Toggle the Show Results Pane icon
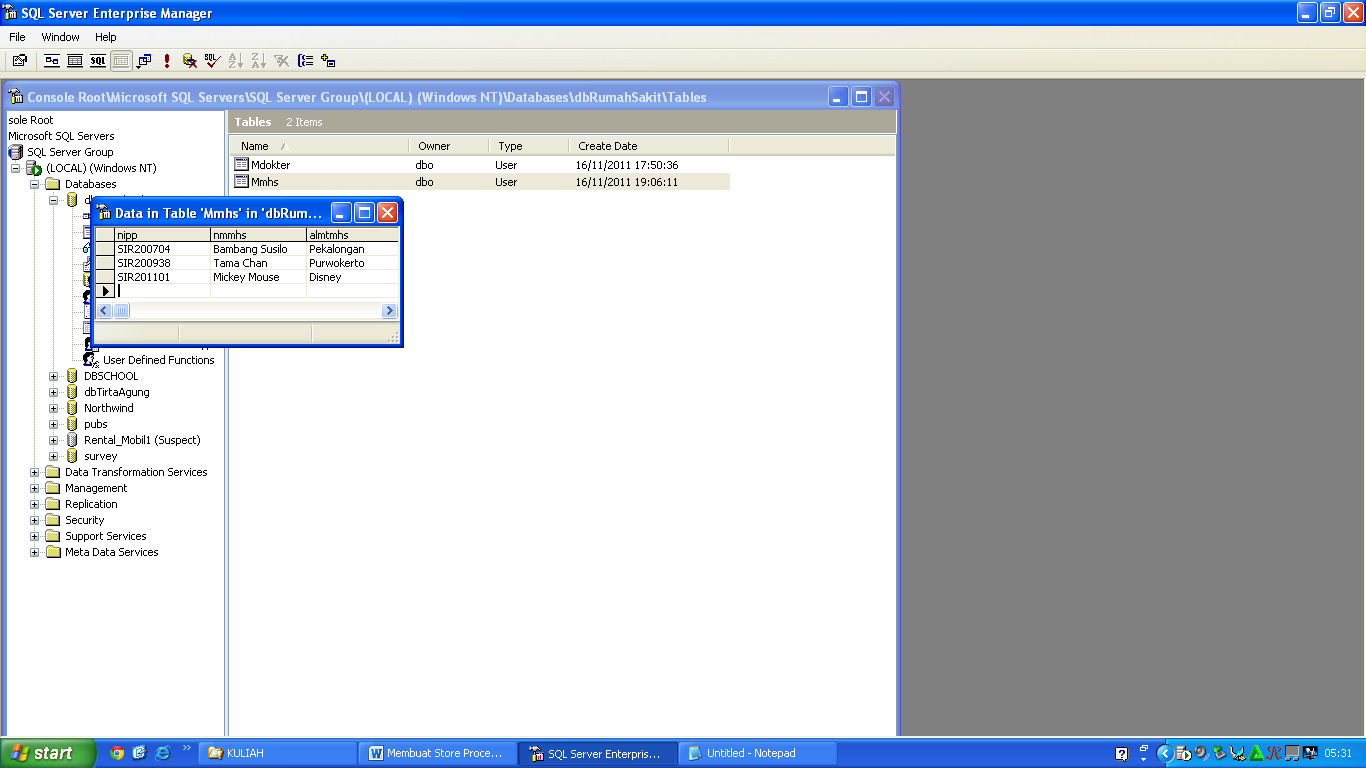 119,61
